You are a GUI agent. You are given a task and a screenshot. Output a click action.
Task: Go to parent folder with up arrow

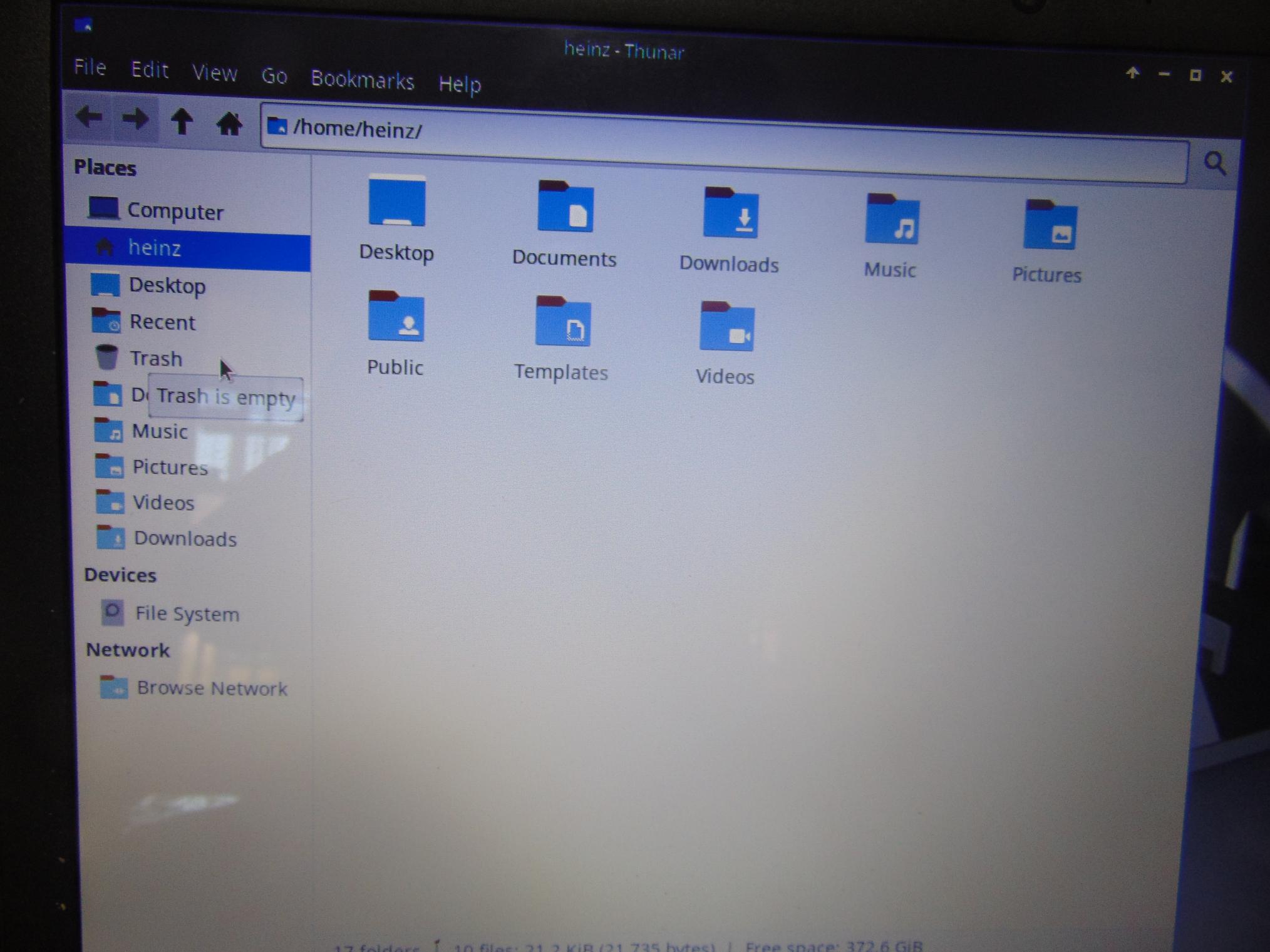click(182, 121)
